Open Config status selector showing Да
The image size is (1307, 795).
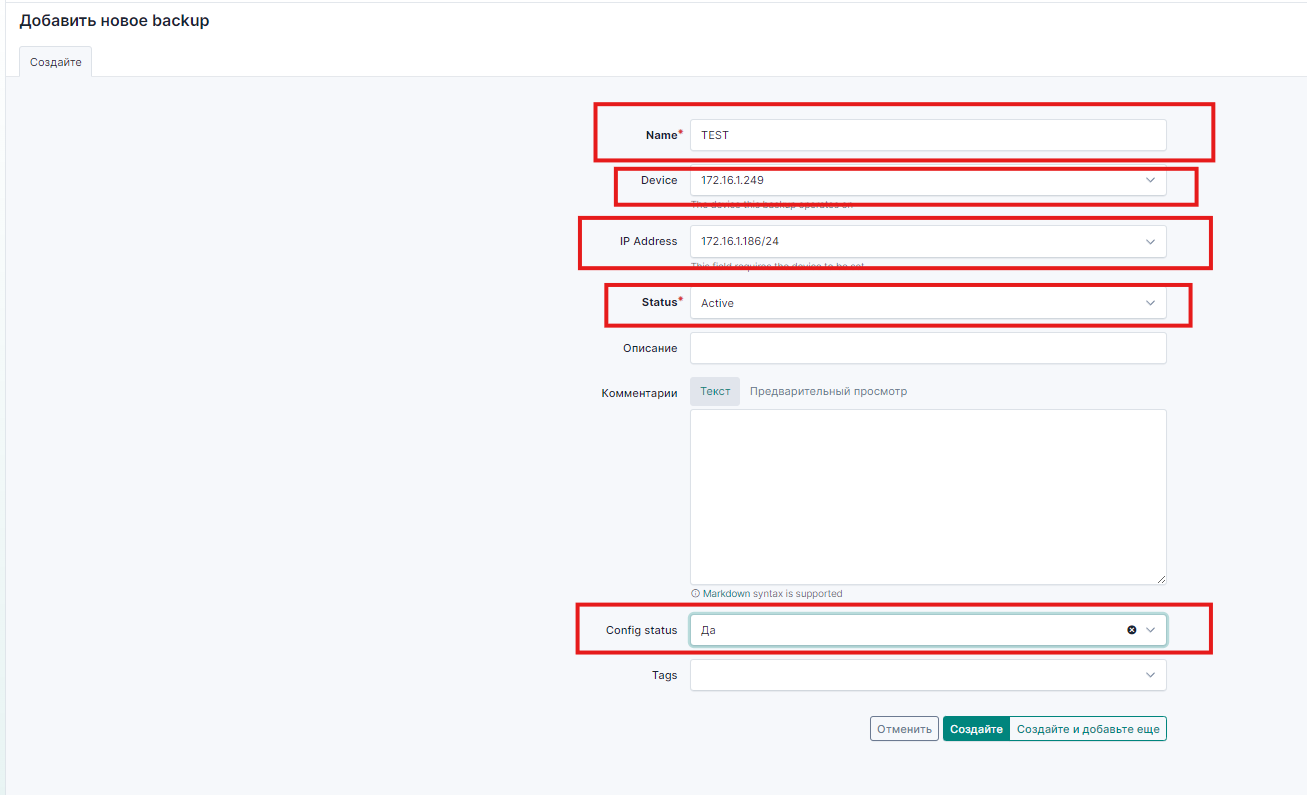pos(900,630)
